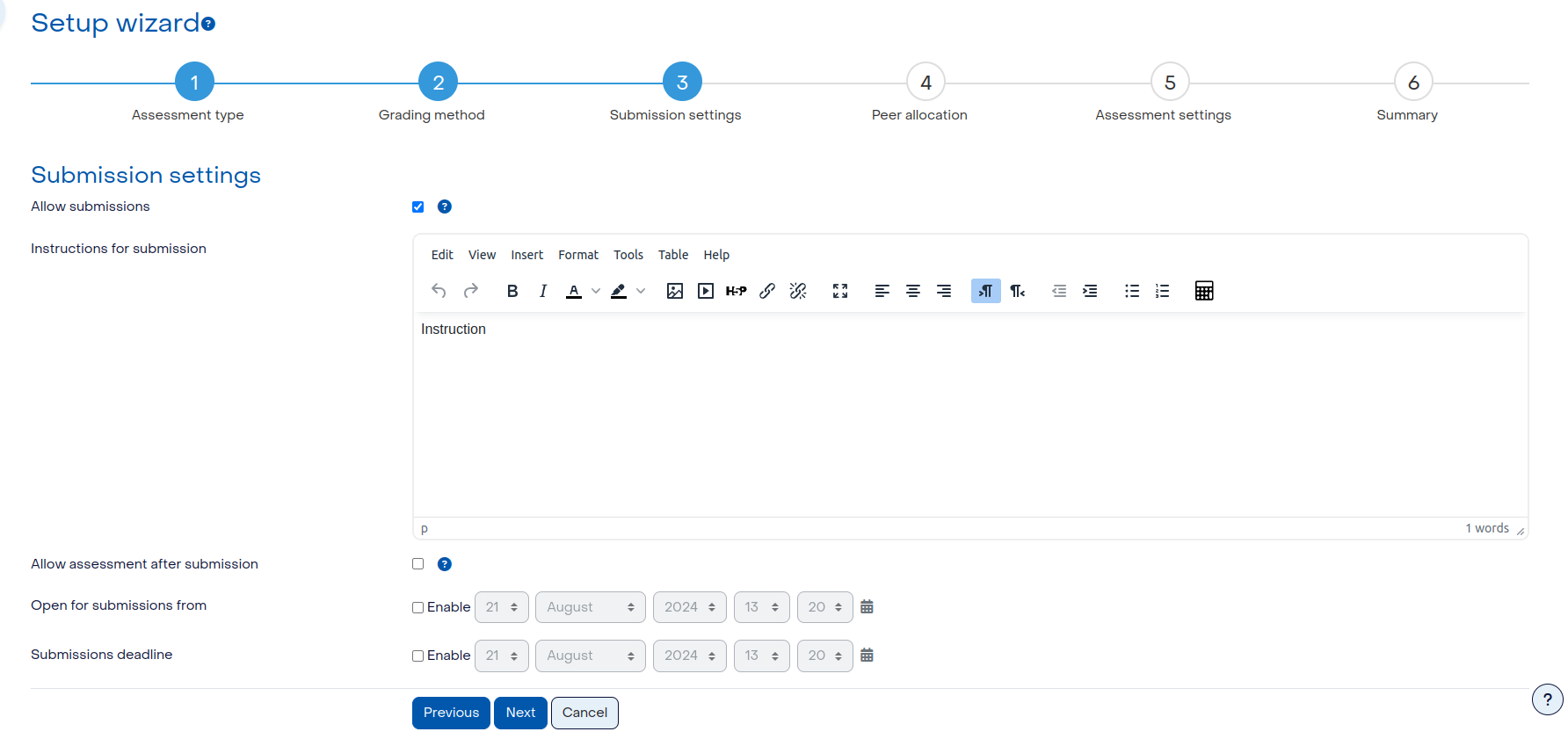Open the editor Edit menu
This screenshot has width=1568, height=739.
pyautogui.click(x=442, y=255)
